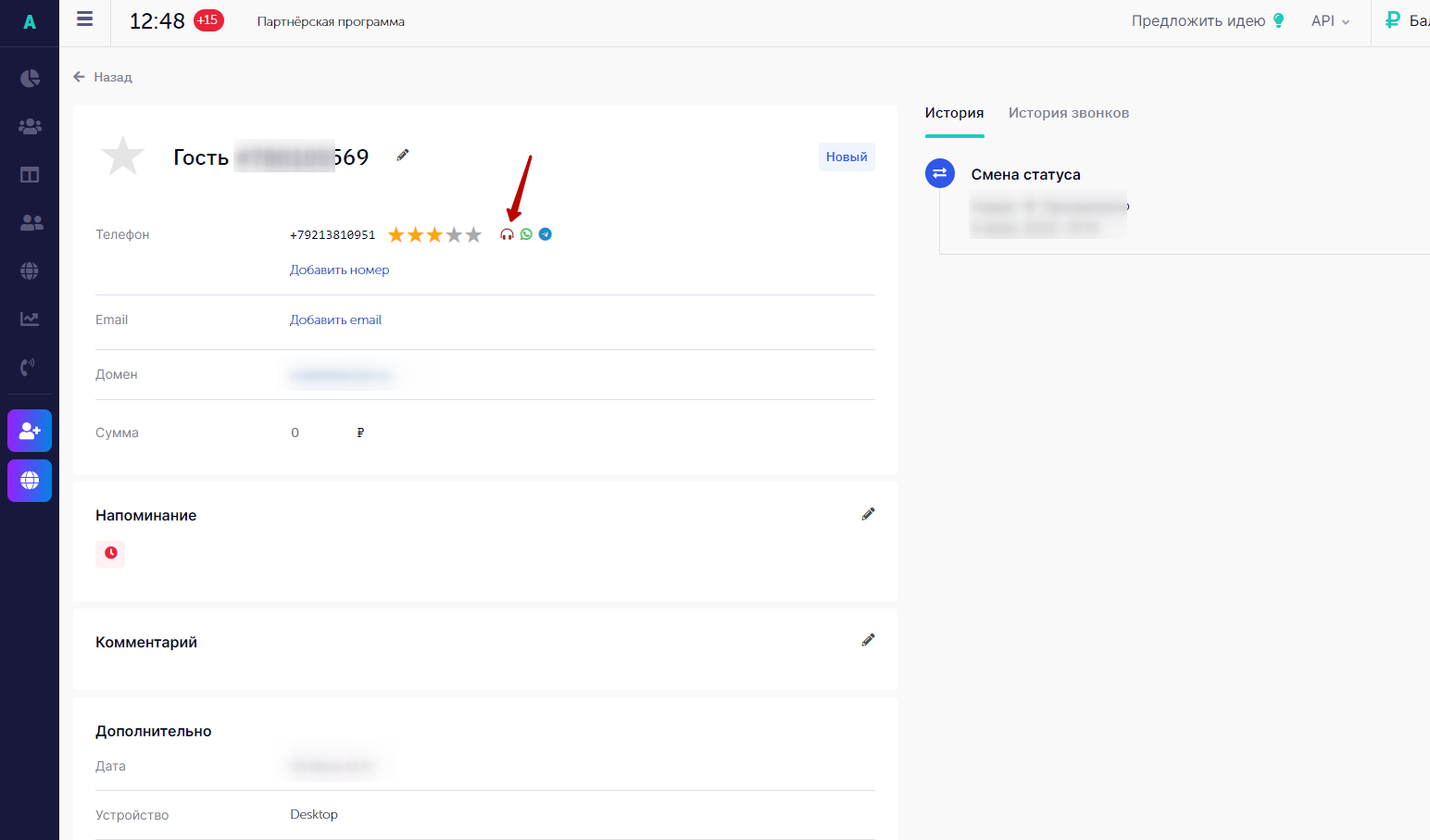Edit the guest name with pencil icon
1430x840 pixels.
(x=402, y=156)
